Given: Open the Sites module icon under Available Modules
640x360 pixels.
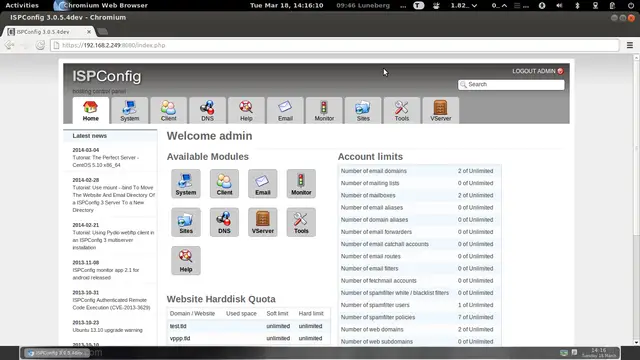Looking at the screenshot, I should [x=186, y=222].
